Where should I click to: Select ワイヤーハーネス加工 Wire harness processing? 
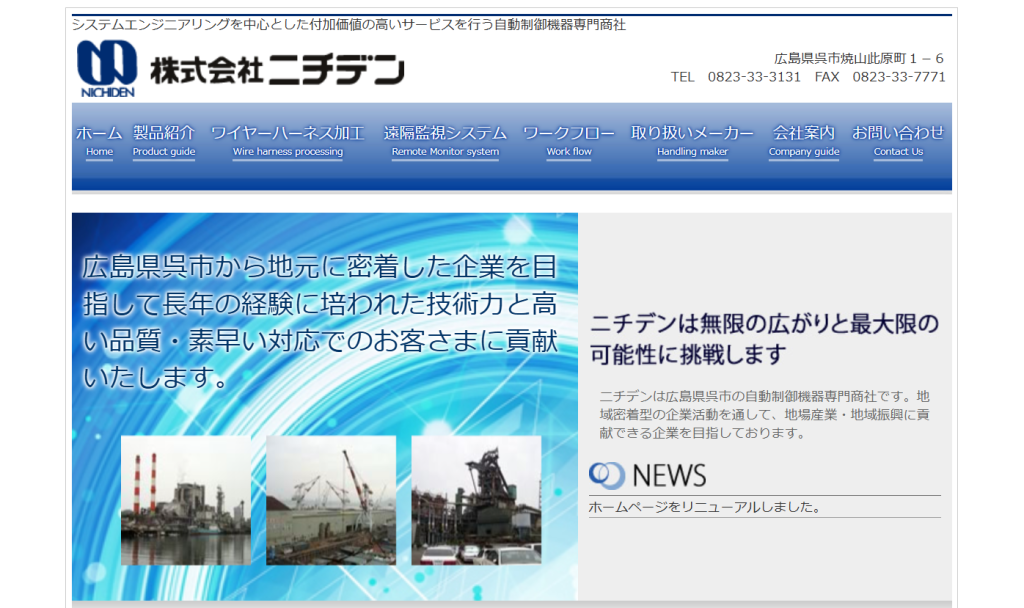tap(288, 141)
